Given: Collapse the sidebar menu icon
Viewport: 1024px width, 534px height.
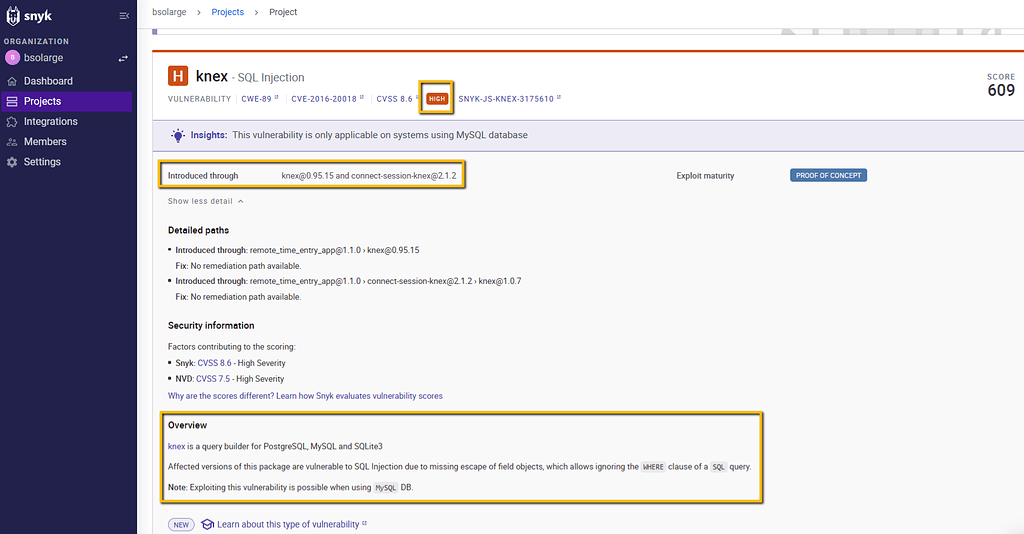Looking at the screenshot, I should (123, 16).
